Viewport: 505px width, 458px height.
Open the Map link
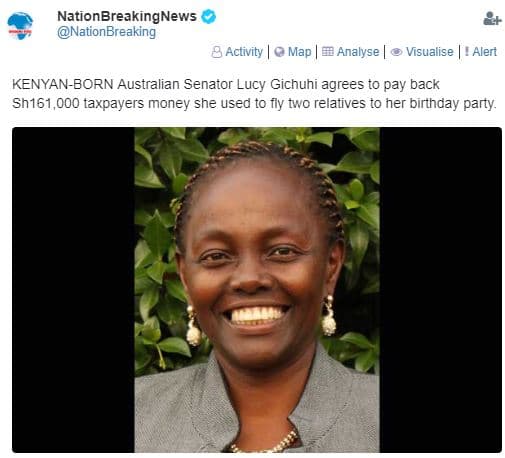[x=299, y=52]
